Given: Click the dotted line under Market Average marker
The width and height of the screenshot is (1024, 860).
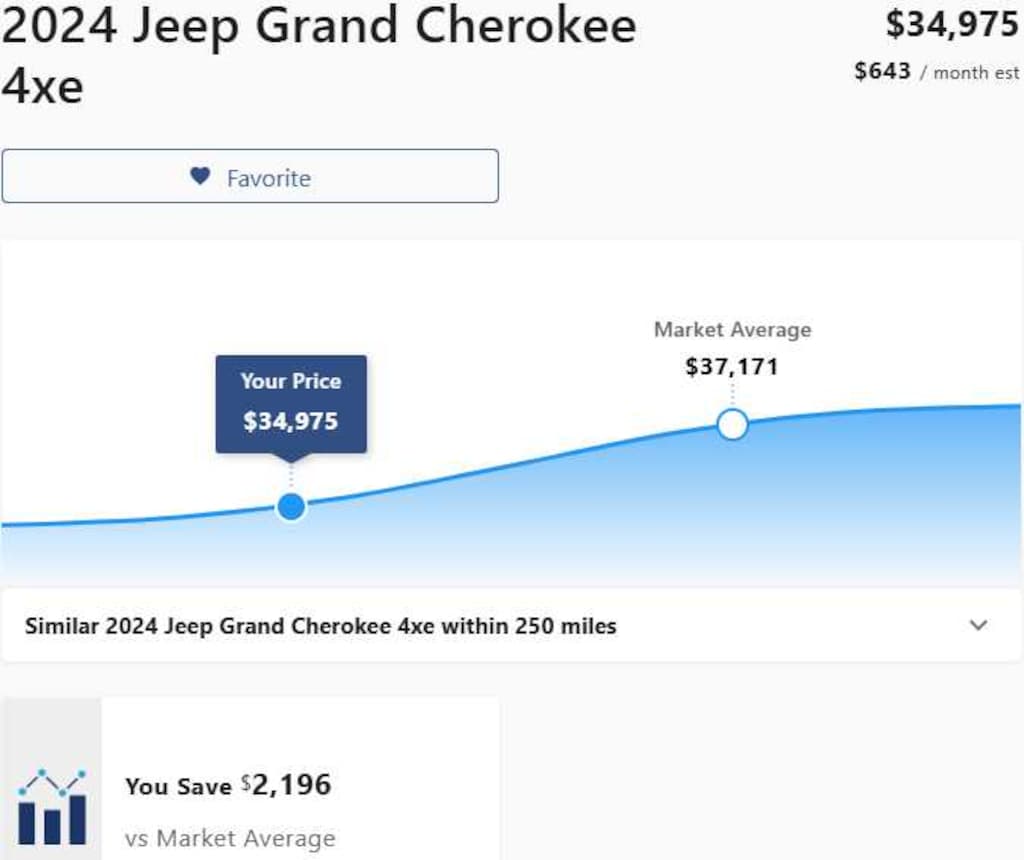Looking at the screenshot, I should click(733, 395).
